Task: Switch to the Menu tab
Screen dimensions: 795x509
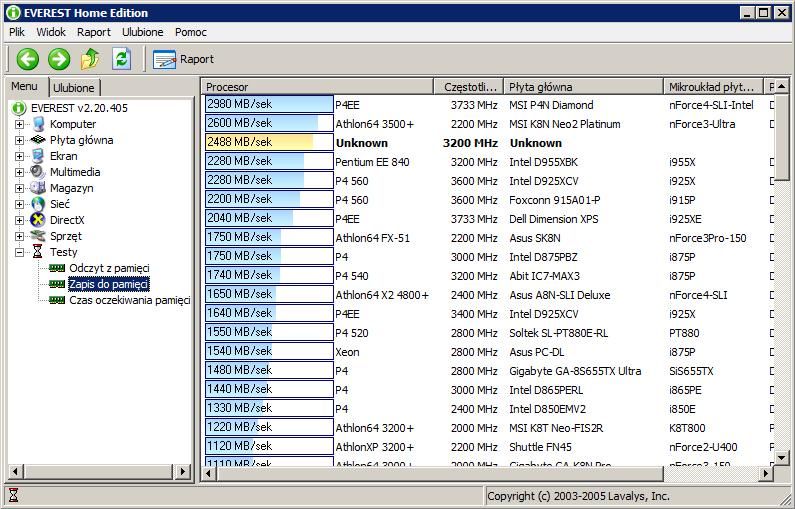Action: pyautogui.click(x=25, y=86)
